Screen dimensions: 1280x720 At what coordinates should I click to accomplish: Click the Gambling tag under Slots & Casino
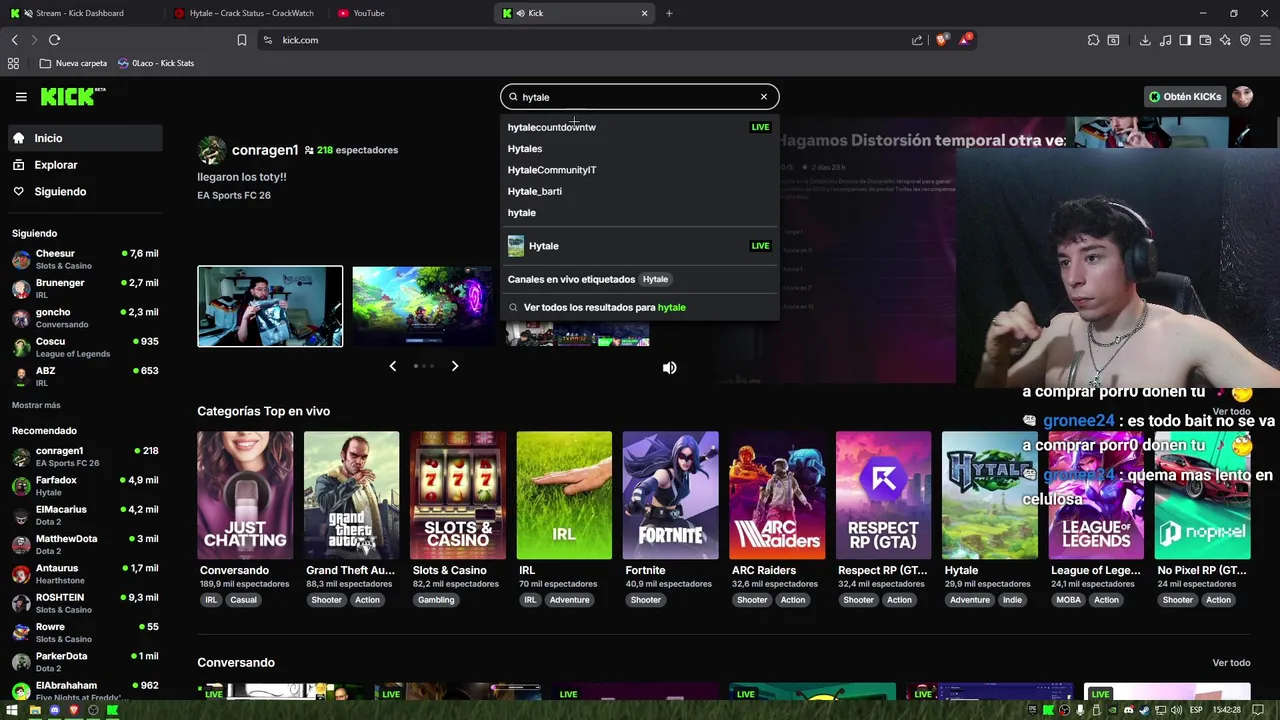tap(436, 600)
